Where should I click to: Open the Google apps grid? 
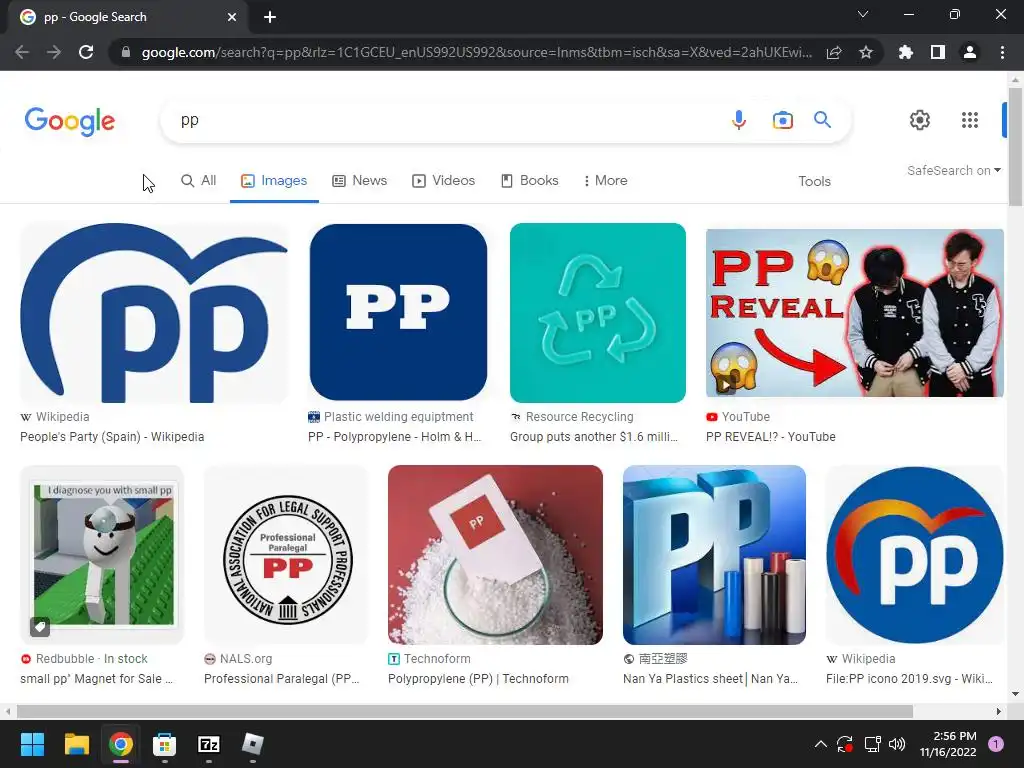(x=970, y=120)
